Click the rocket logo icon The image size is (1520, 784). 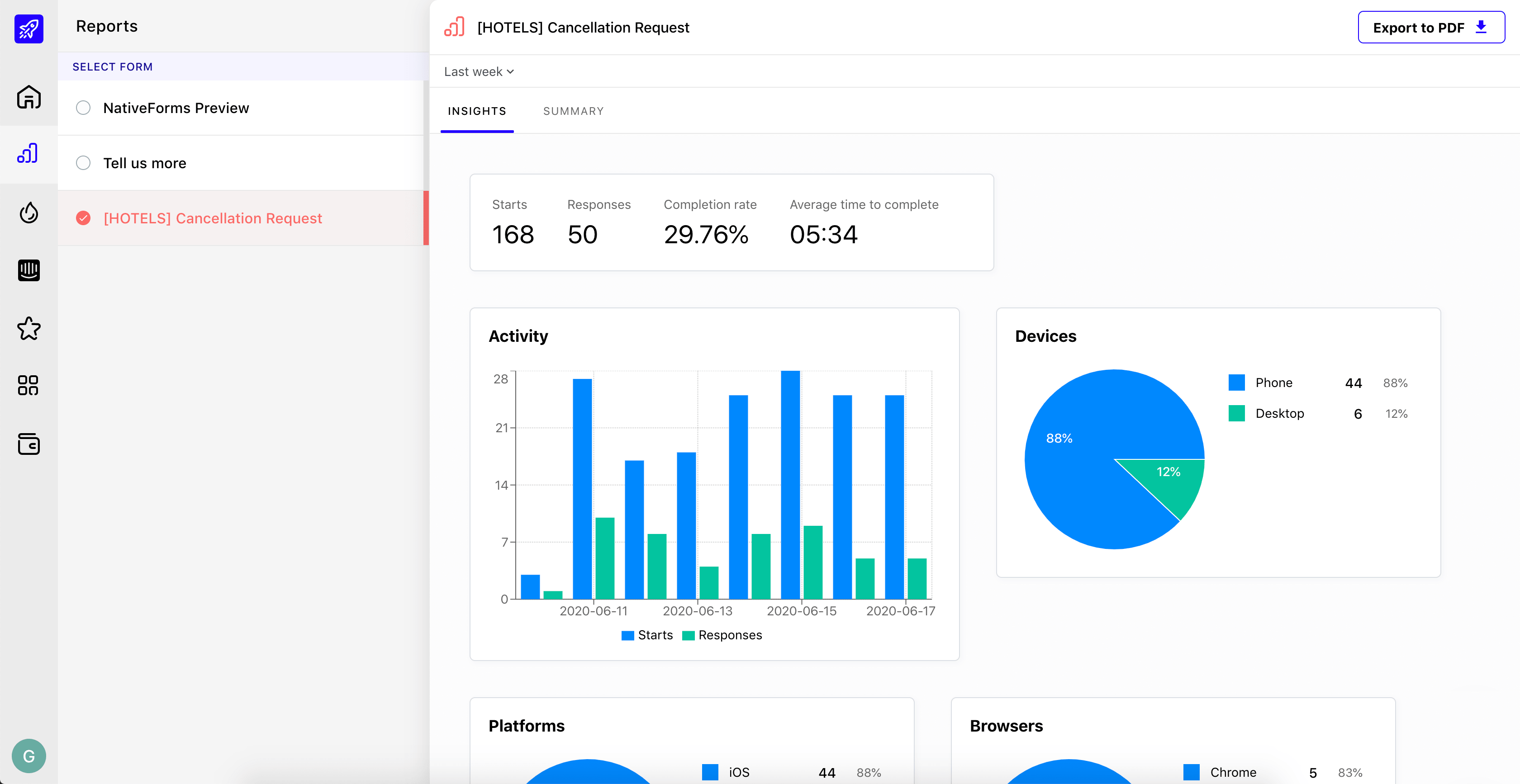pos(28,28)
